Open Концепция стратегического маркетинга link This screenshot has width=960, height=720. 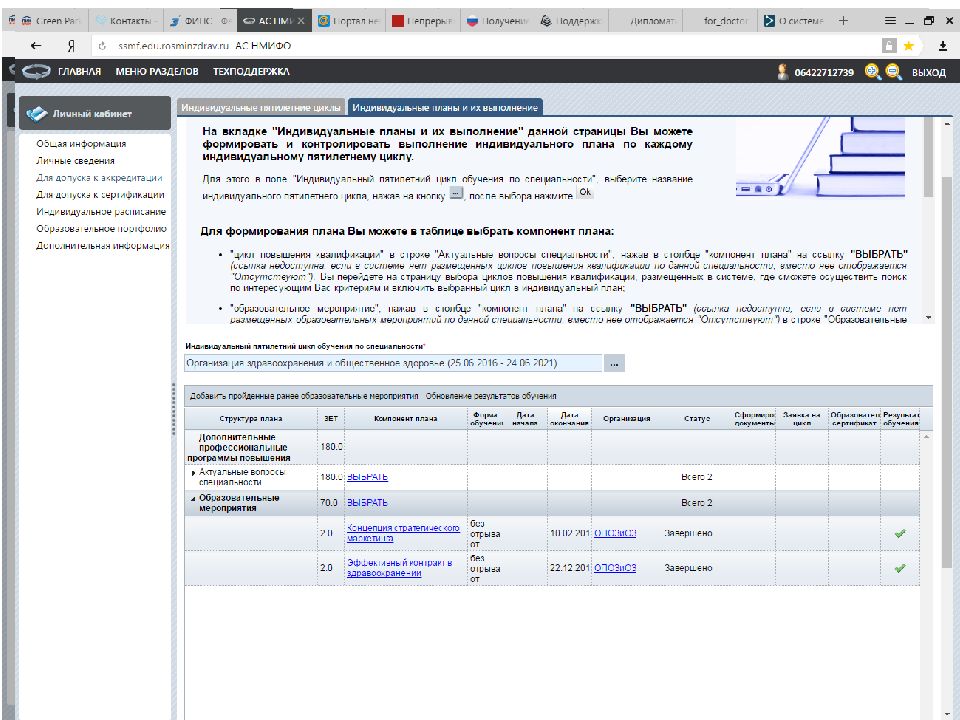(x=403, y=533)
